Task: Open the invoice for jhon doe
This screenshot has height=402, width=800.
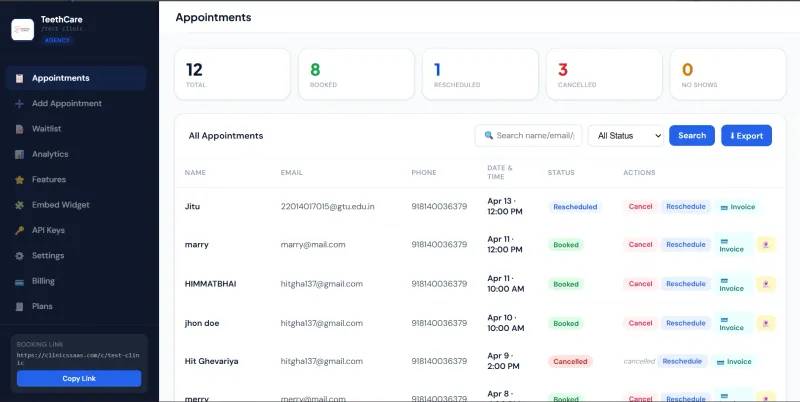Action: [x=733, y=323]
